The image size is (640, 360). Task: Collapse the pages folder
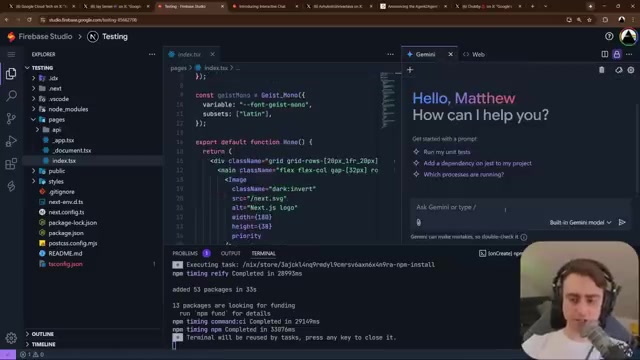click(x=33, y=120)
